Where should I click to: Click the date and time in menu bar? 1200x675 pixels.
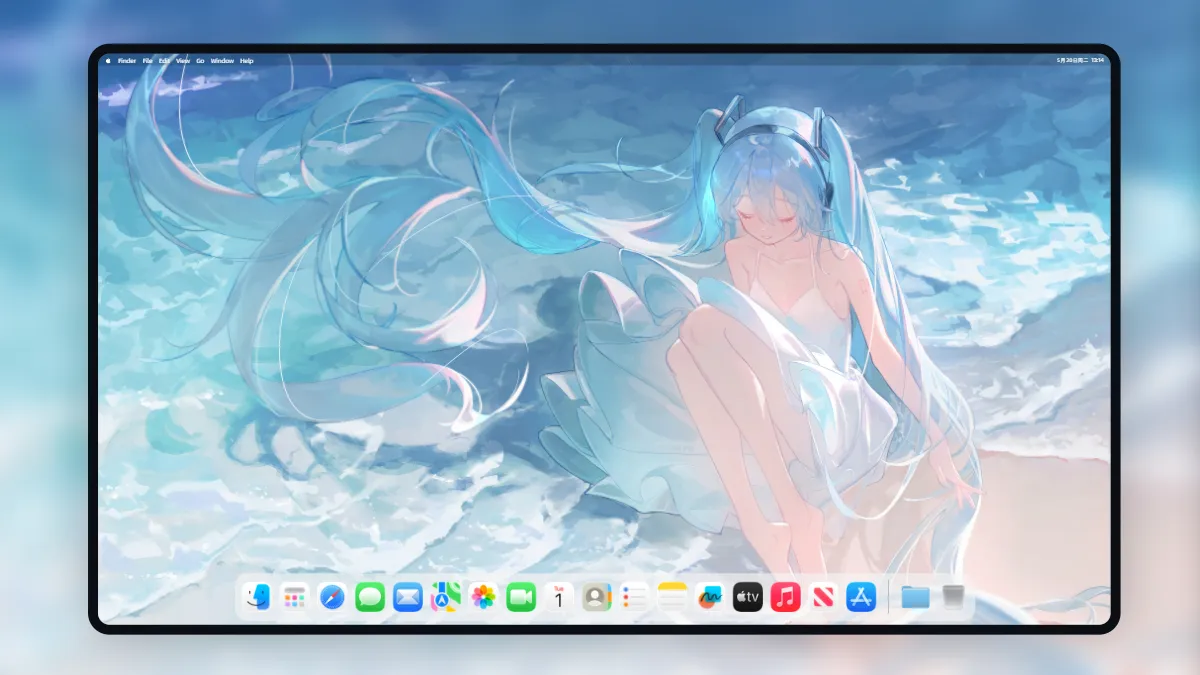[1081, 61]
